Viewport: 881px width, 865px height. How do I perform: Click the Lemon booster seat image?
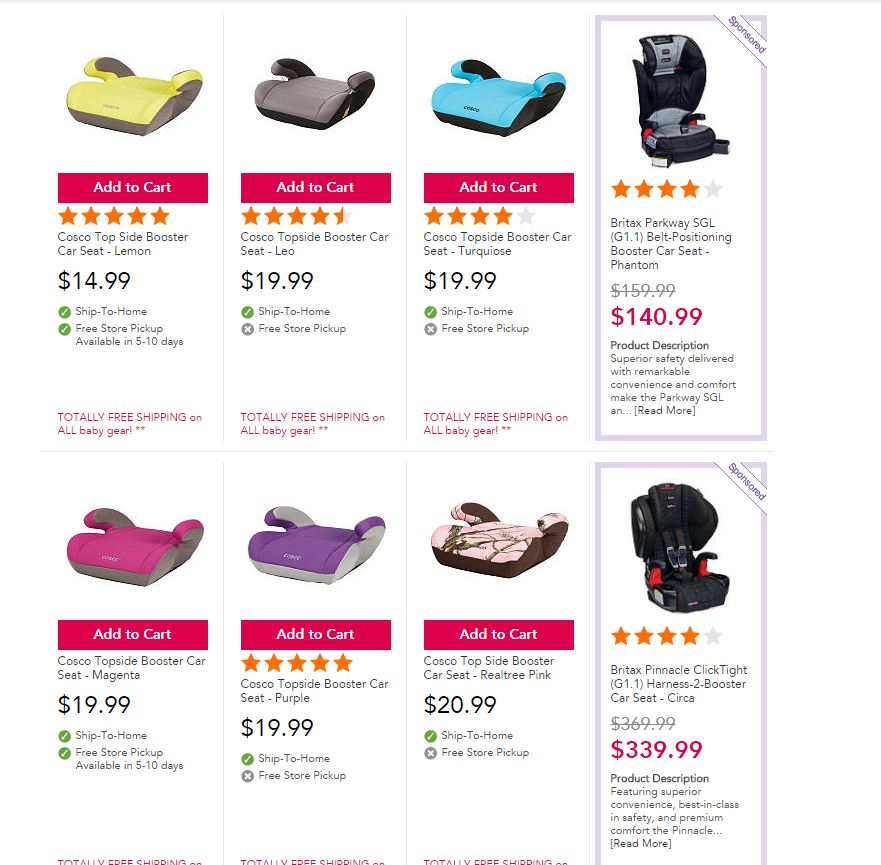tap(133, 98)
